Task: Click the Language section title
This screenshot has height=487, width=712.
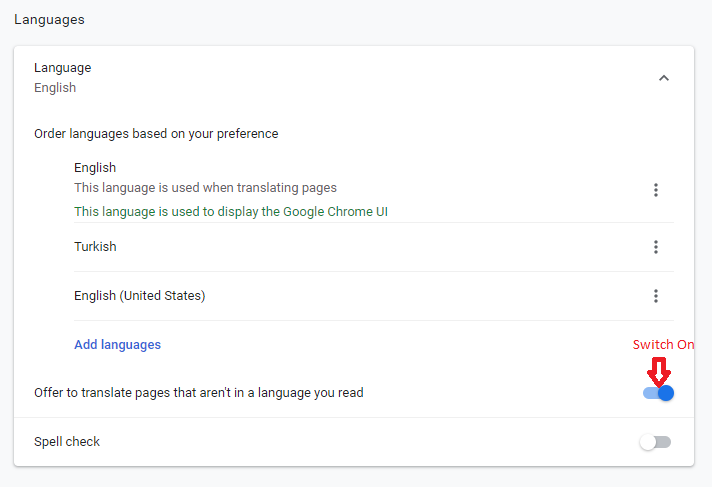Action: [63, 68]
